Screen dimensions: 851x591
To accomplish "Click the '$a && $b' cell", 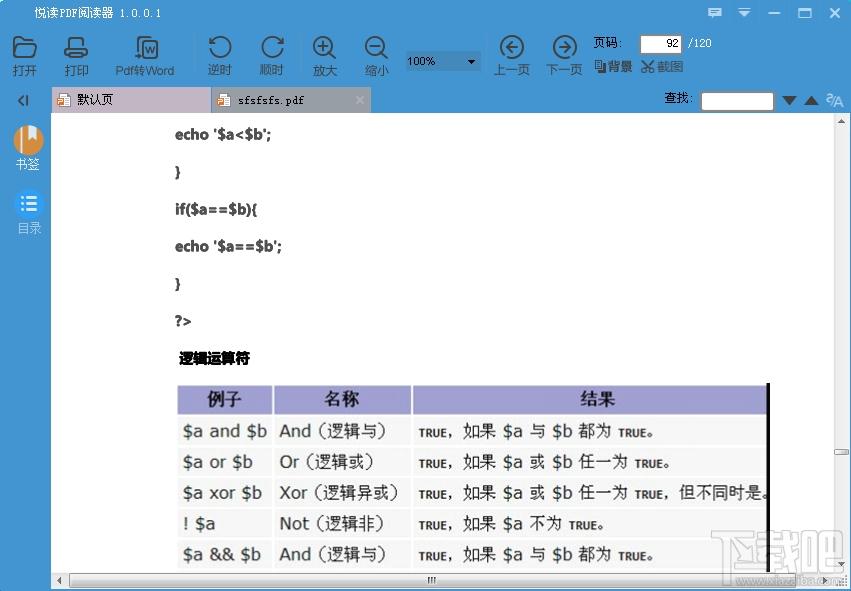I will coord(225,555).
